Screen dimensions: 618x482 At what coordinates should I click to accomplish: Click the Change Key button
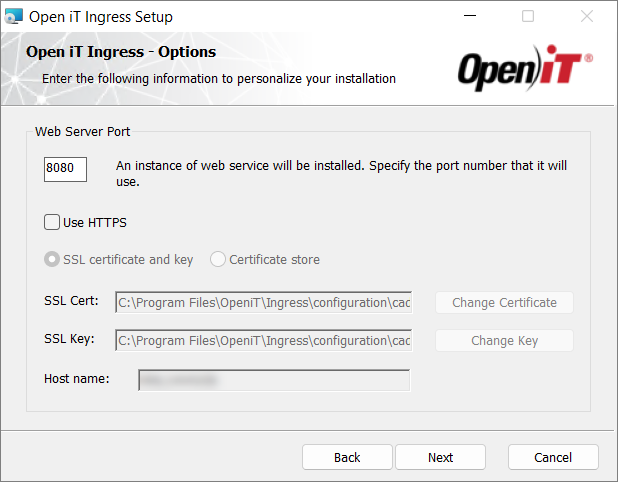(504, 341)
